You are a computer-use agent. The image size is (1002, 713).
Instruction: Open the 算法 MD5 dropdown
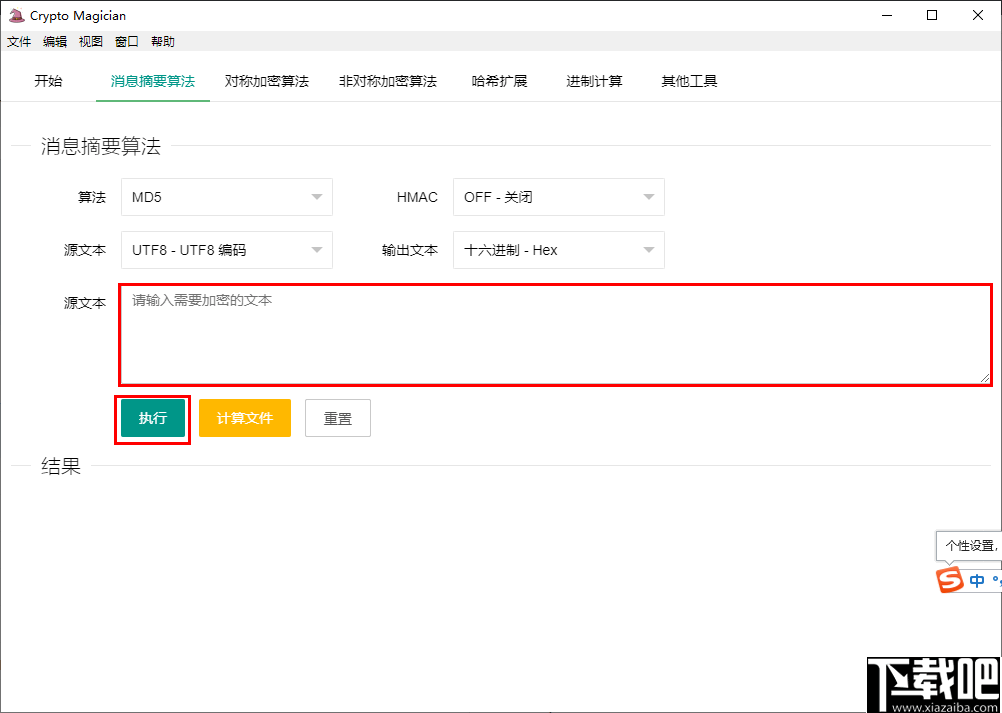(226, 197)
